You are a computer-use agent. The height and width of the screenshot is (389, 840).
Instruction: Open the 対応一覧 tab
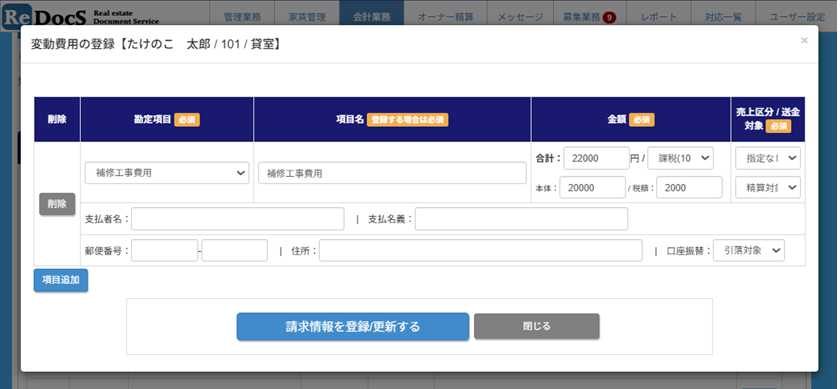[x=723, y=17]
